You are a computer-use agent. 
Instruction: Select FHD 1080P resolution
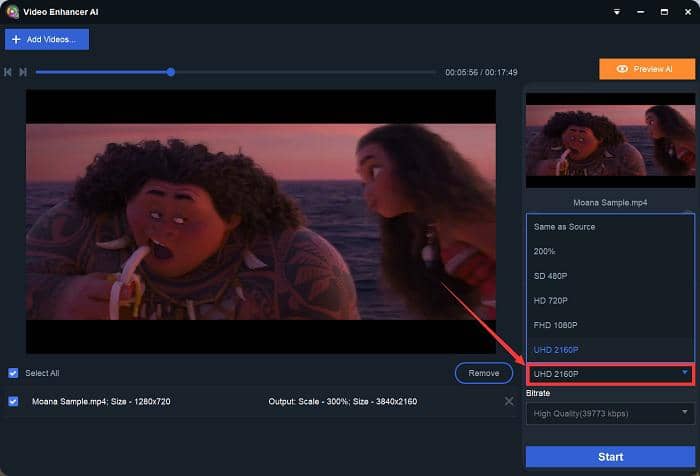610,325
